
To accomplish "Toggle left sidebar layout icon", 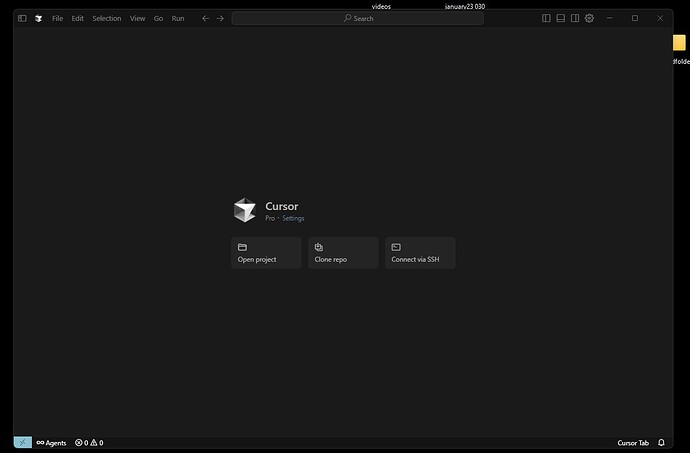I will [546, 18].
